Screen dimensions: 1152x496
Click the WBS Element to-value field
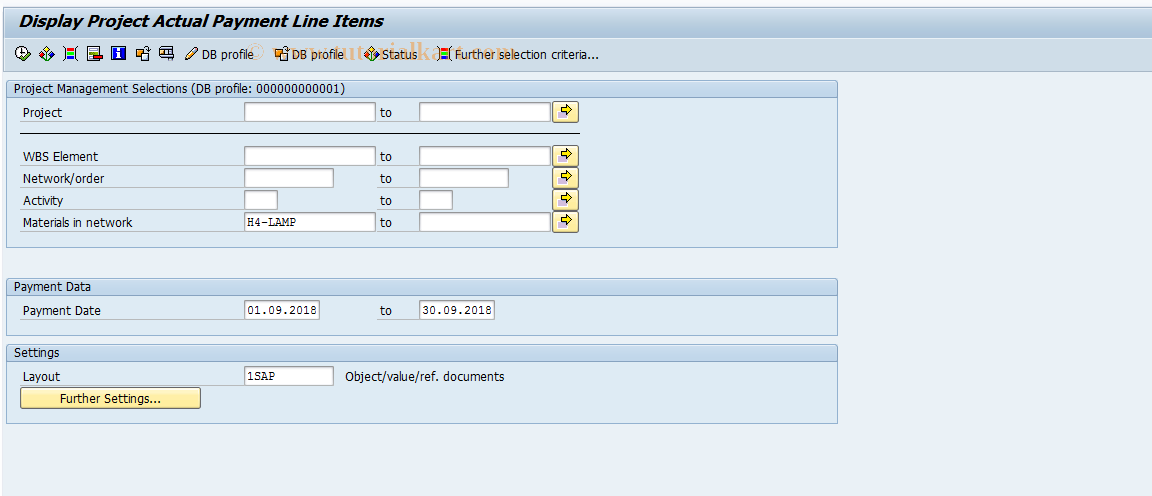[x=485, y=157]
